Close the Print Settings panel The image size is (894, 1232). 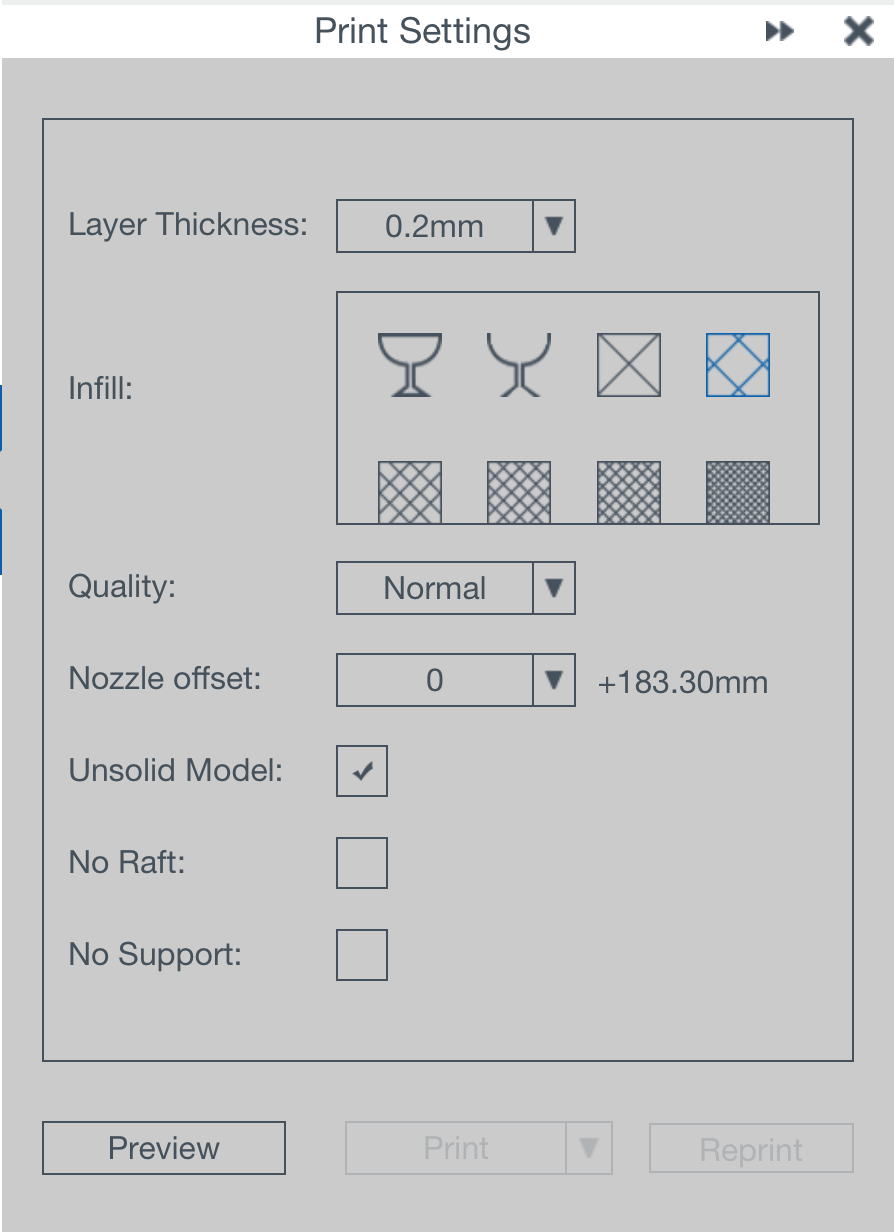pos(859,32)
